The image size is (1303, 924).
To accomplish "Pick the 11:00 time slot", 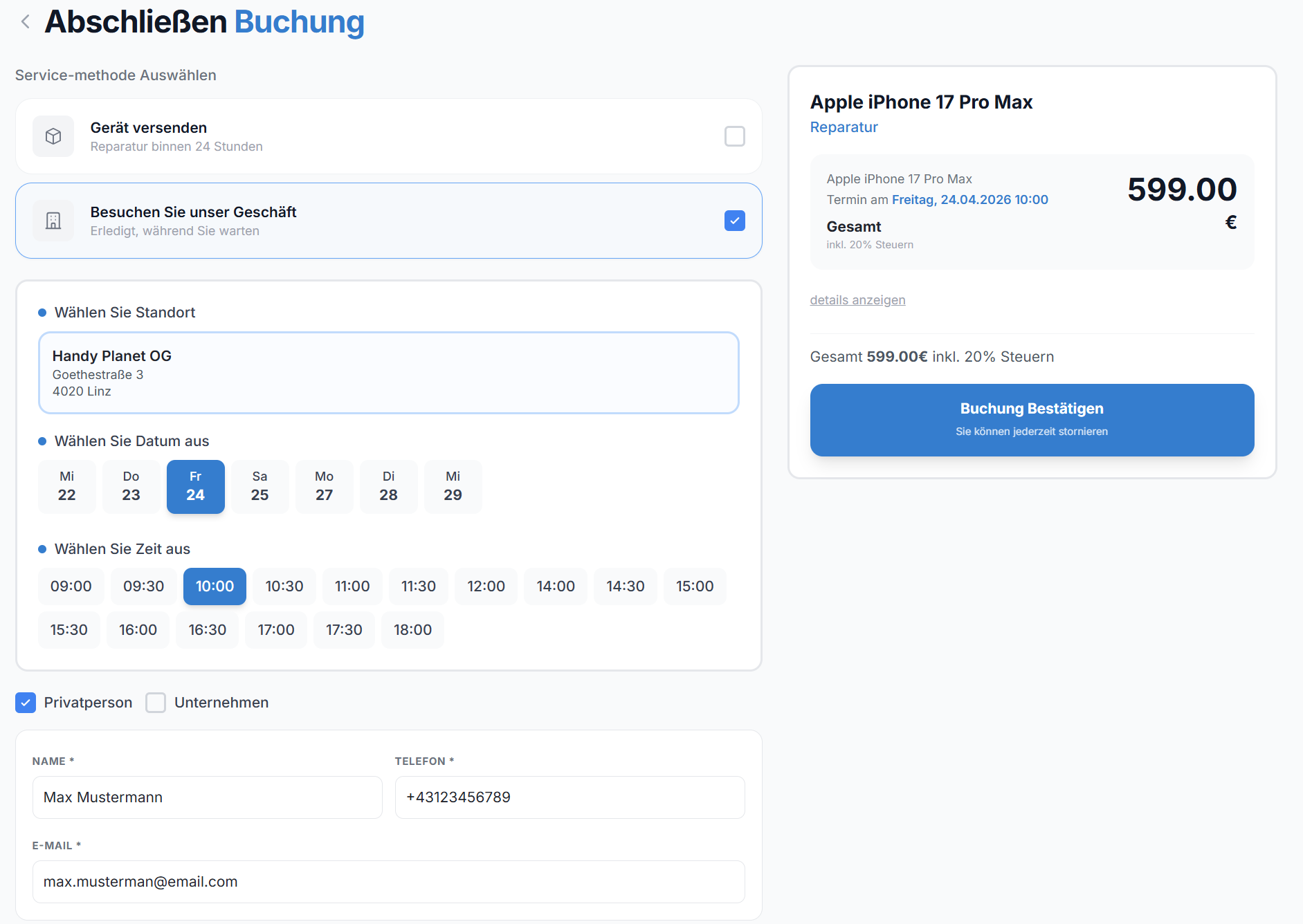I will 352,586.
